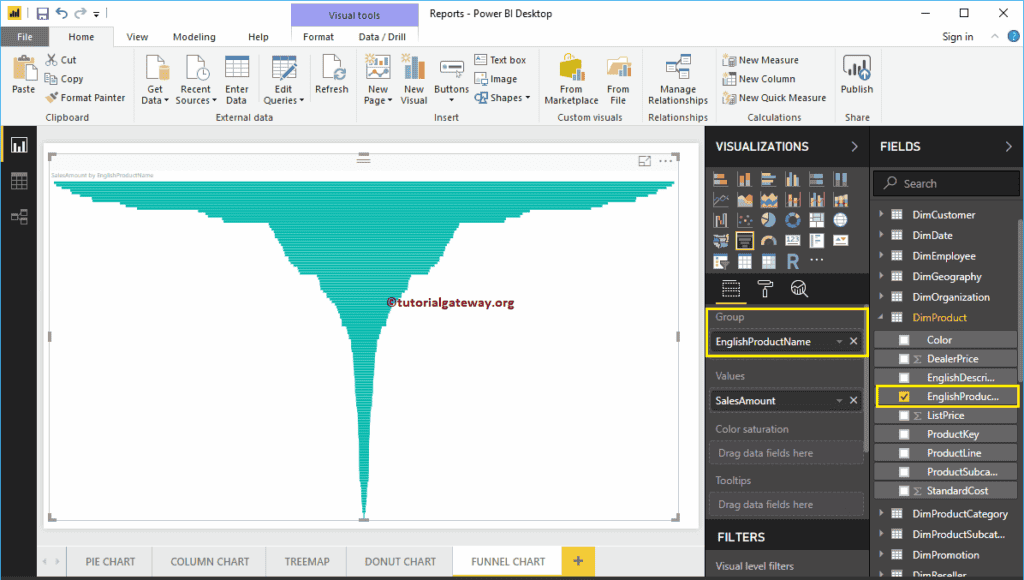Click the Sign in link

click(956, 35)
